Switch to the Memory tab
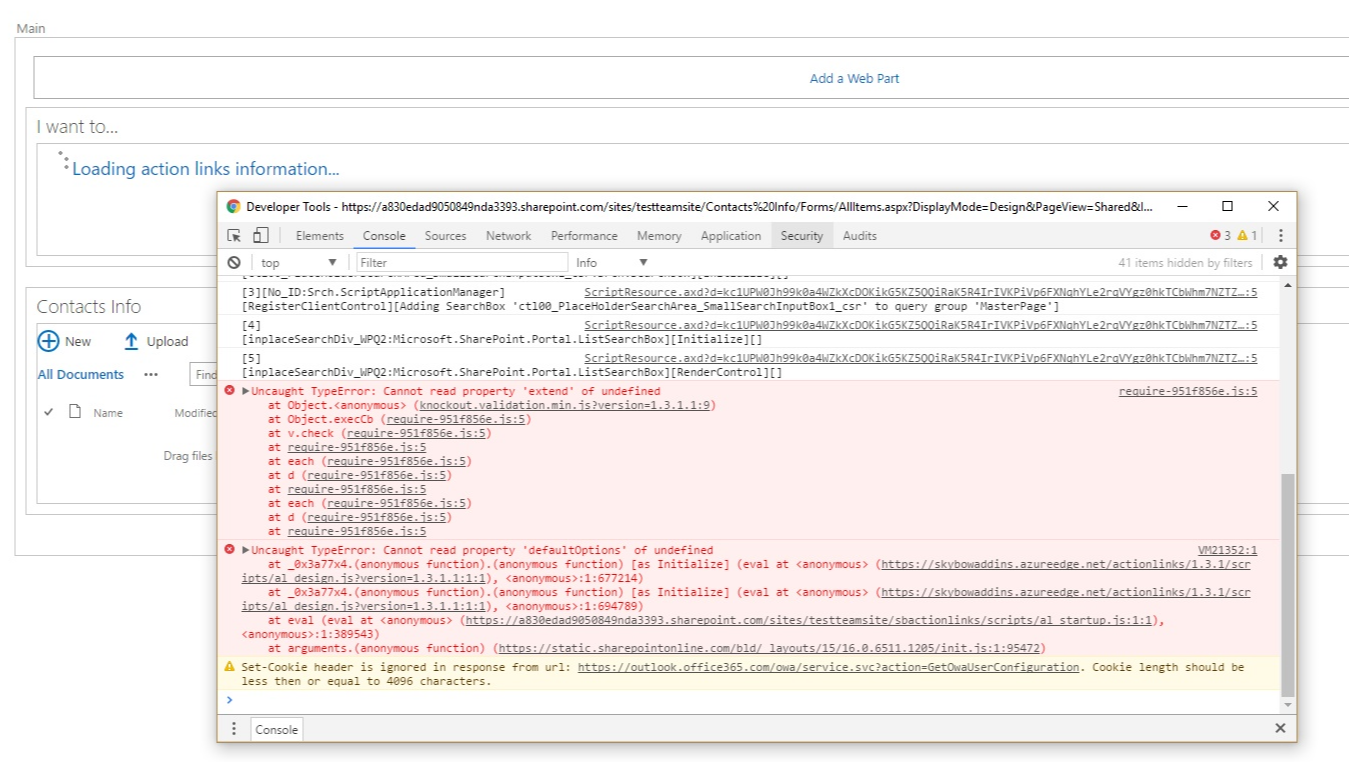 click(659, 236)
